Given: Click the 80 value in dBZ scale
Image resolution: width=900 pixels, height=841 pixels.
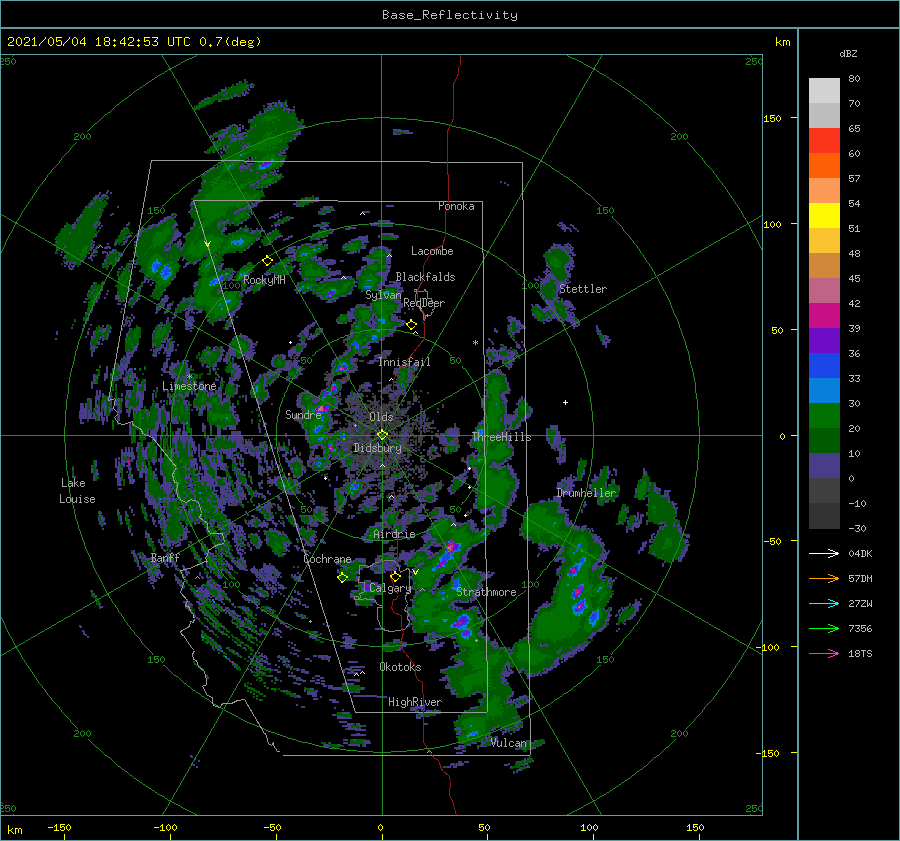Looking at the screenshot, I should [x=855, y=78].
